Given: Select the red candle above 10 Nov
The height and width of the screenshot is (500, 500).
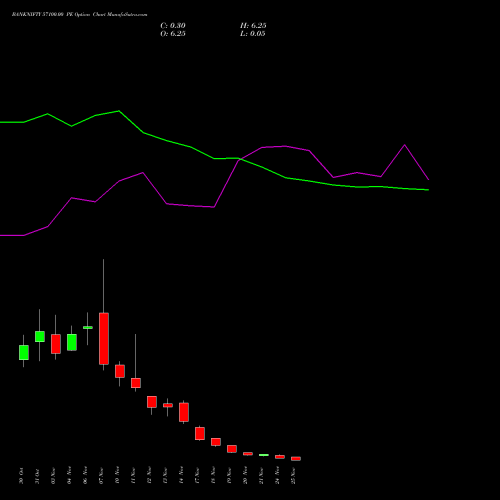Looking at the screenshot, I should coord(120,371).
